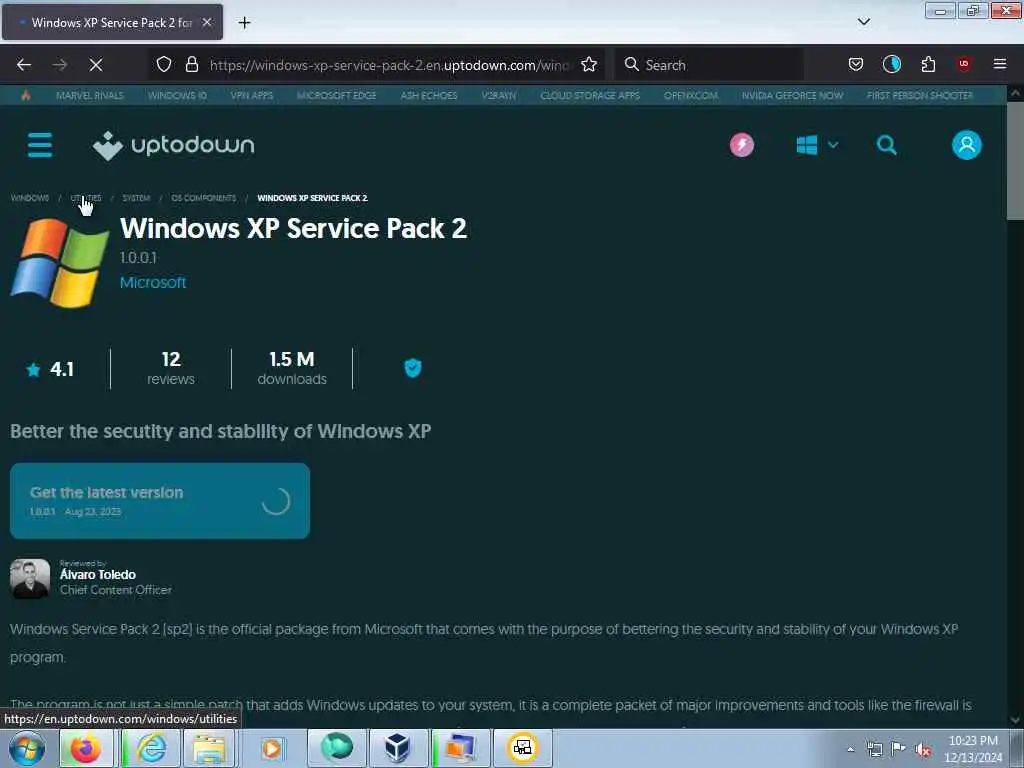Click the page vertical scrollbar thumb

tap(1015, 160)
